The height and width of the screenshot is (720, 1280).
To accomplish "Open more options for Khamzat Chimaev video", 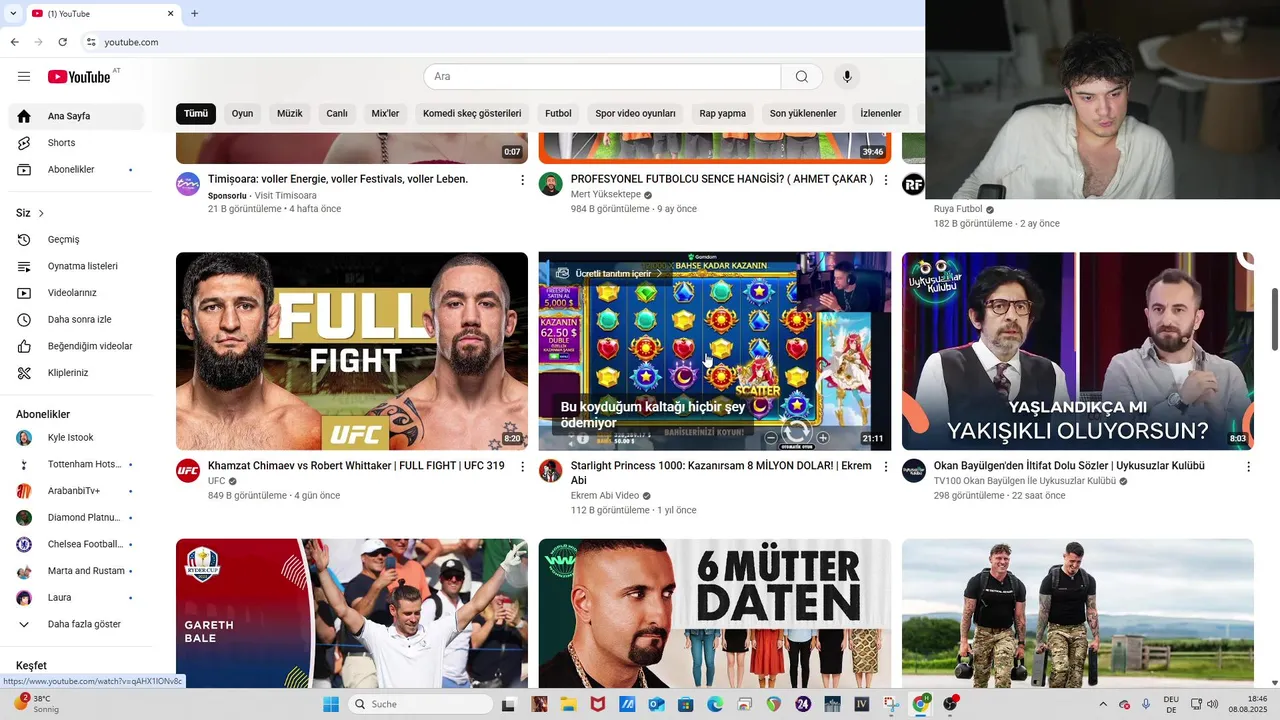I will coord(522,467).
